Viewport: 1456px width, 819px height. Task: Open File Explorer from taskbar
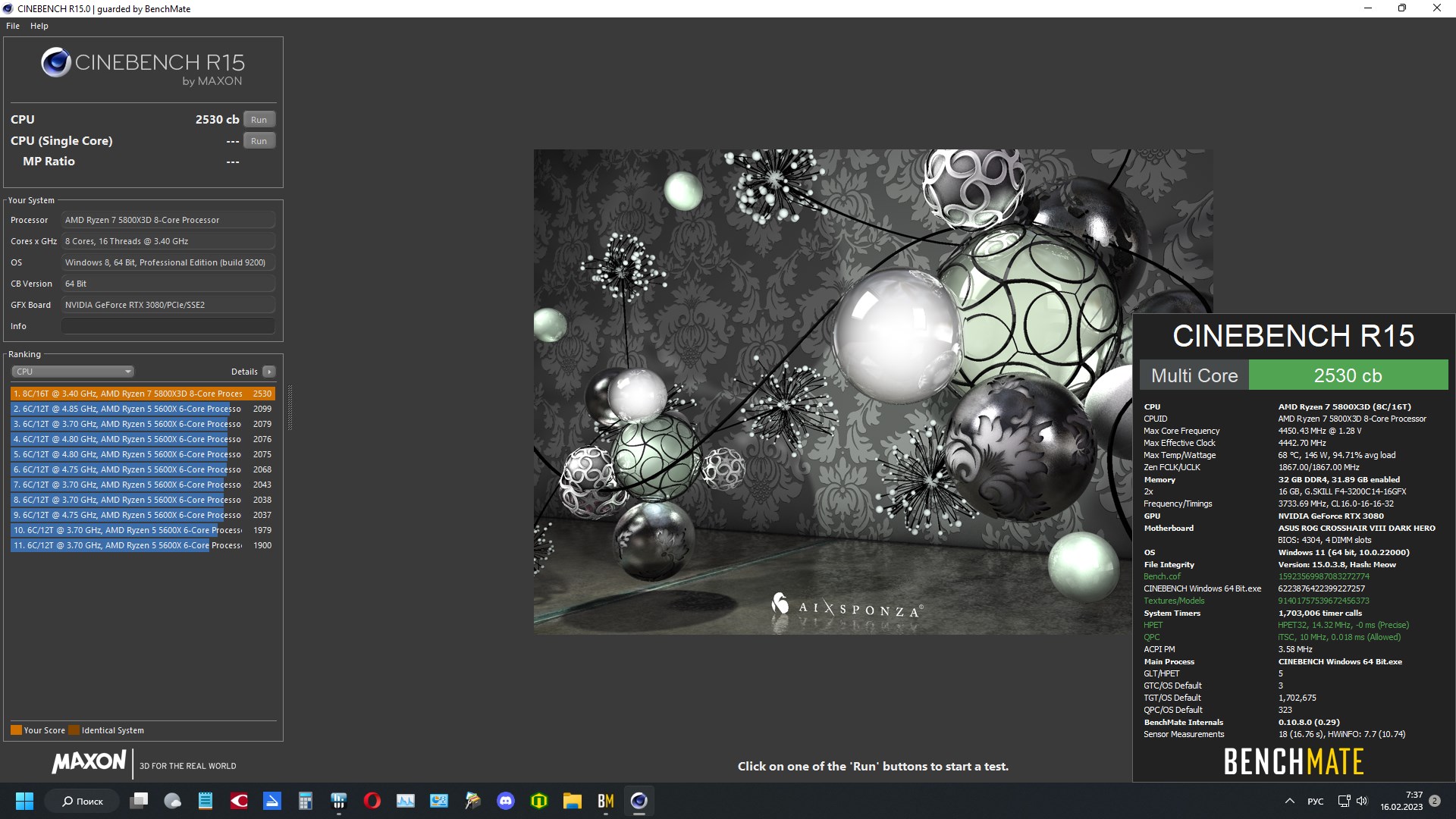tap(573, 801)
